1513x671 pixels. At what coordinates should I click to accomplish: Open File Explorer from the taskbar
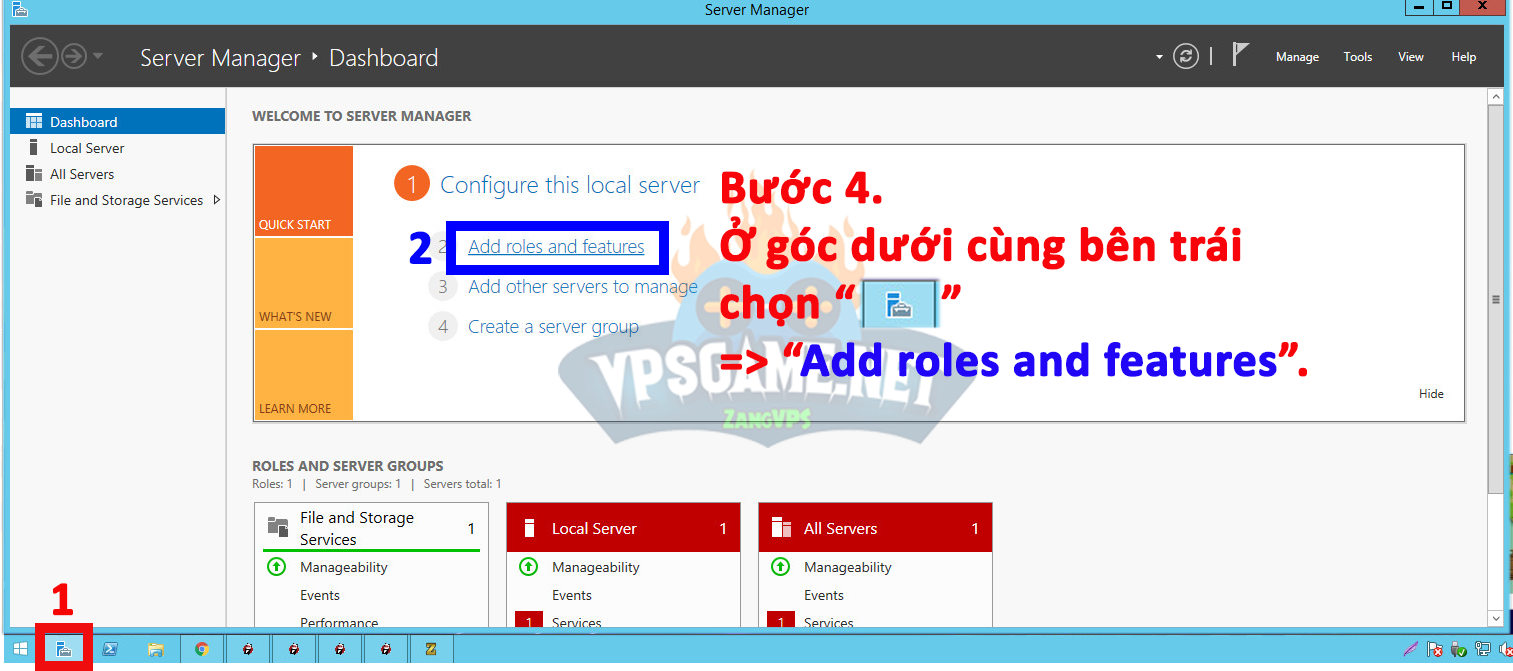(x=156, y=649)
